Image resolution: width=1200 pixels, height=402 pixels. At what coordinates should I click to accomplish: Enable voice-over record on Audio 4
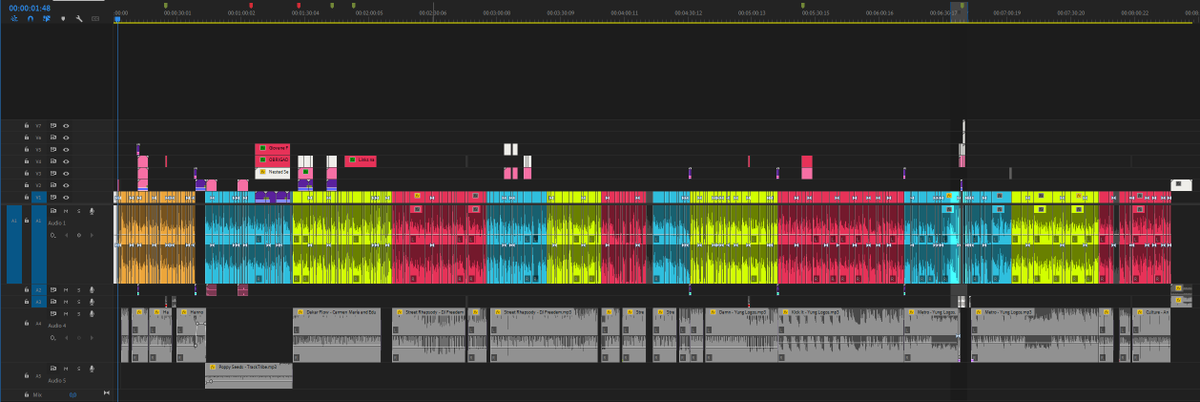[91, 313]
